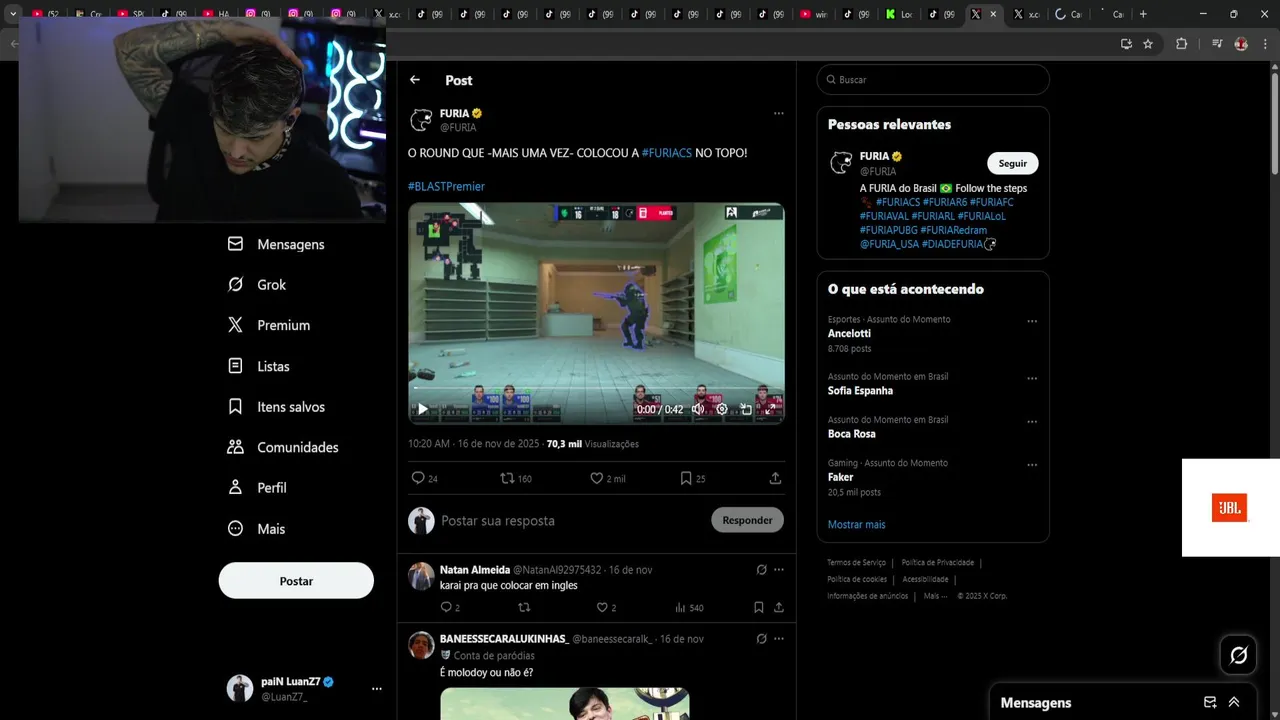Screen dimensions: 1280x720
Task: Open more options on FURIA's post
Action: pyautogui.click(x=778, y=113)
